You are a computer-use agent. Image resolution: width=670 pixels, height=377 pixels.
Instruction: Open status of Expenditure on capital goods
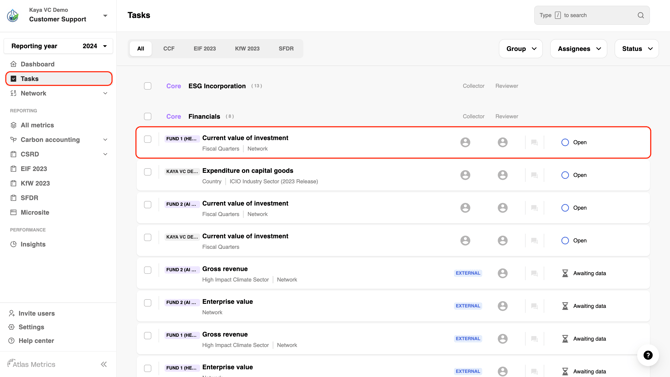pyautogui.click(x=574, y=175)
